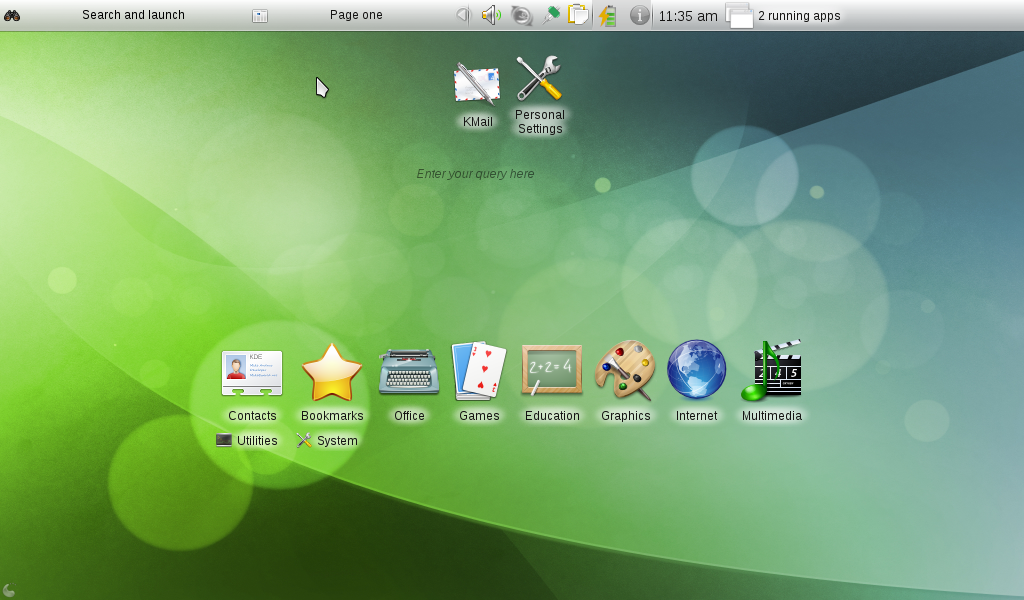Expand hidden system tray icons arrow
The width and height of the screenshot is (1024, 600).
[461, 15]
